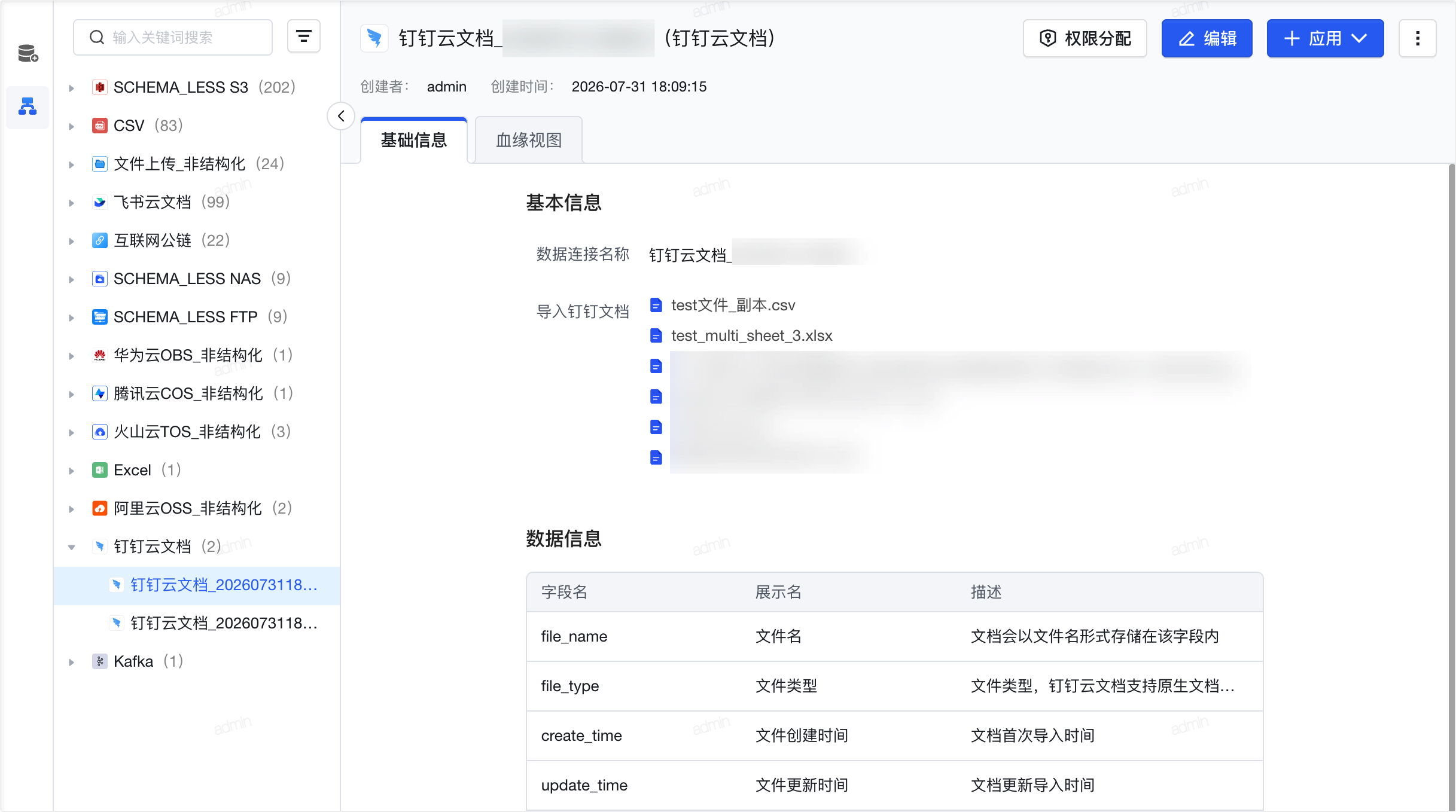Click the 互联网公链 icon
Image resolution: width=1456 pixels, height=812 pixels.
coord(100,240)
